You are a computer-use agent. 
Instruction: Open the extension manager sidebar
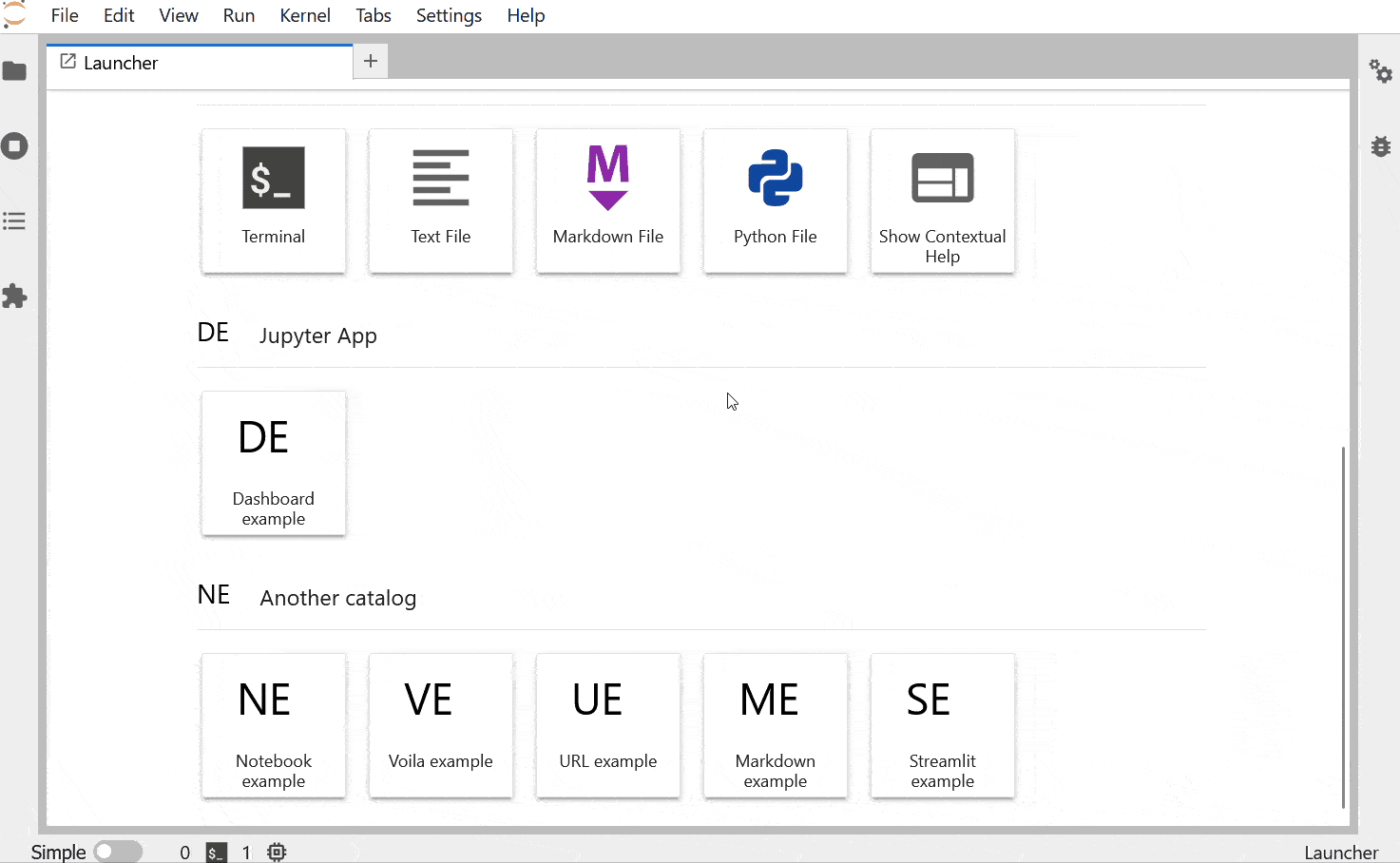pyautogui.click(x=14, y=297)
